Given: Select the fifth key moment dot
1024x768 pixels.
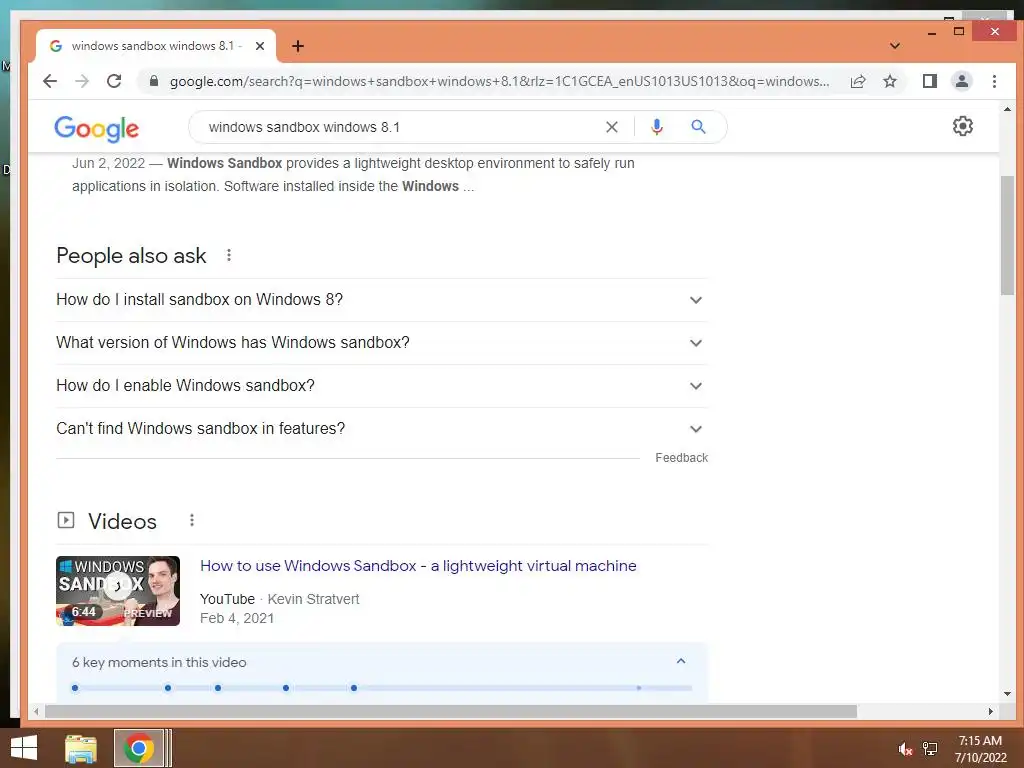Looking at the screenshot, I should (354, 688).
